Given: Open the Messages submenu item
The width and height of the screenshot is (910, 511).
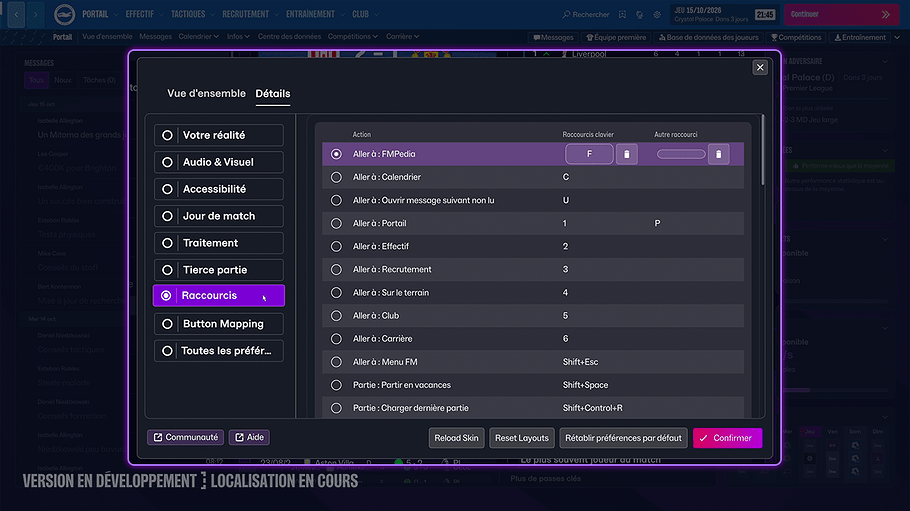Looking at the screenshot, I should point(156,37).
